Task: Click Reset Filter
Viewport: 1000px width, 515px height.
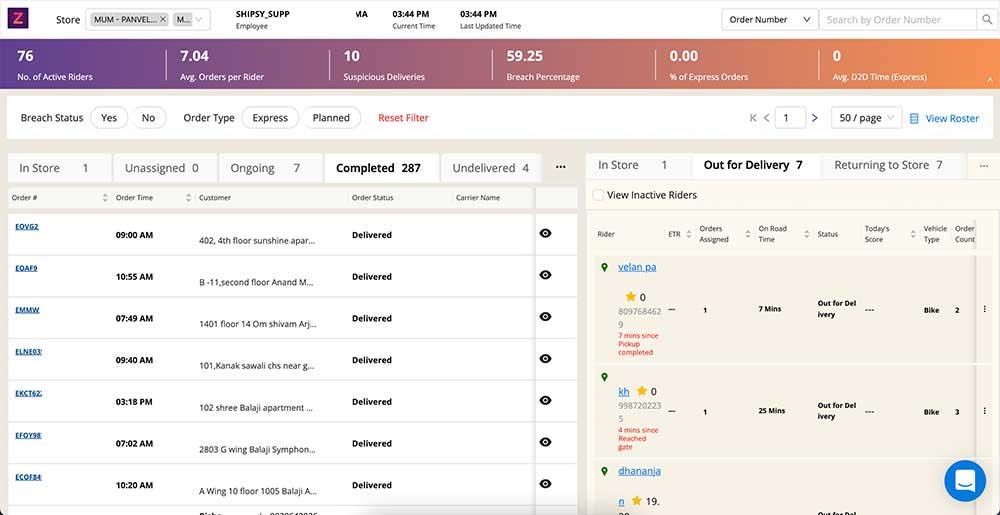Action: coord(403,118)
